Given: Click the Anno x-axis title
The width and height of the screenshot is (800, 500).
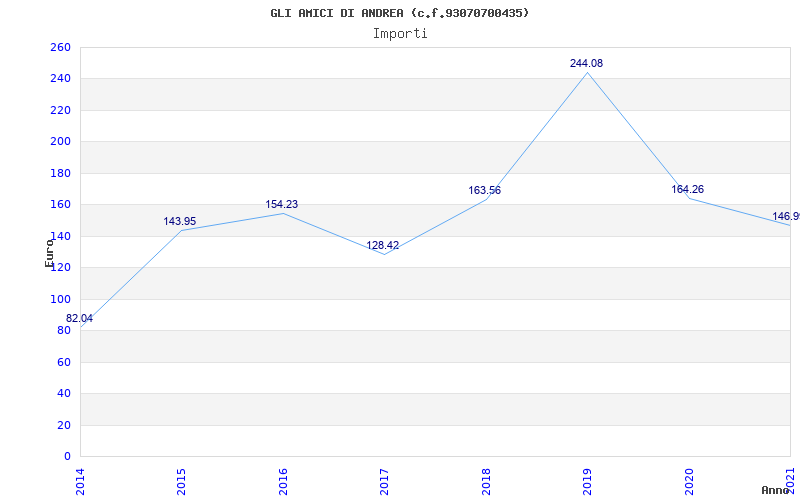Looking at the screenshot, I should point(775,491).
